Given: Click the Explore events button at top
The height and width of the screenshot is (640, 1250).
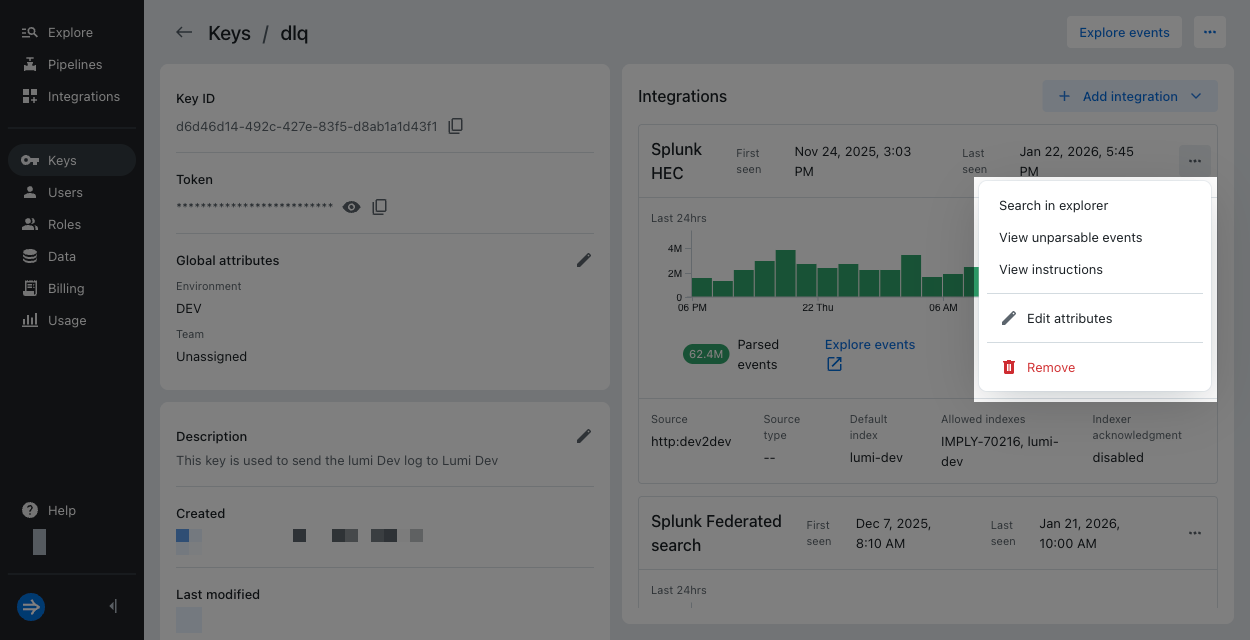Looking at the screenshot, I should (x=1124, y=32).
